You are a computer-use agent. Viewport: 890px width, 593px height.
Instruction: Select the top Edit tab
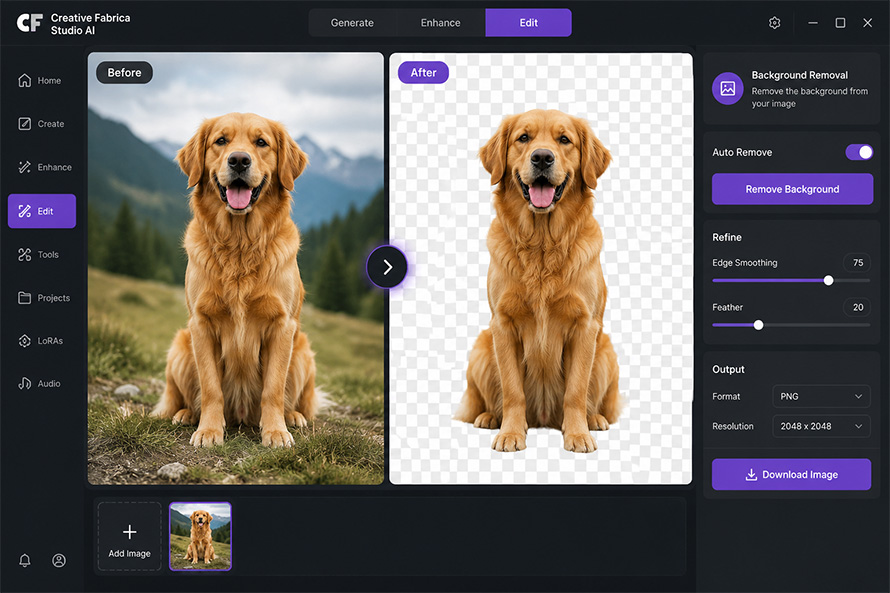coord(528,23)
